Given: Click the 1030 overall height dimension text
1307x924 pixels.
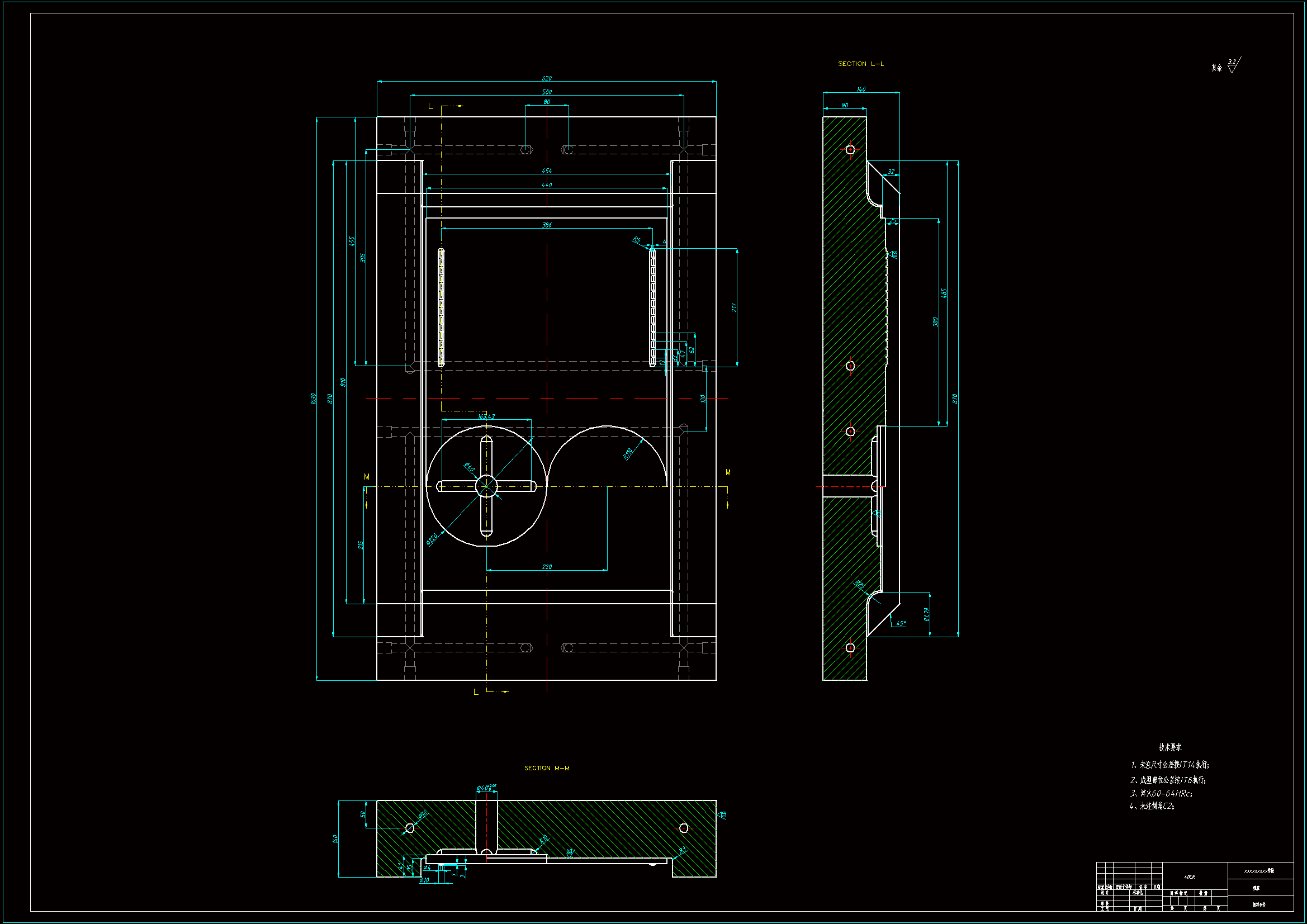Looking at the screenshot, I should [x=313, y=399].
